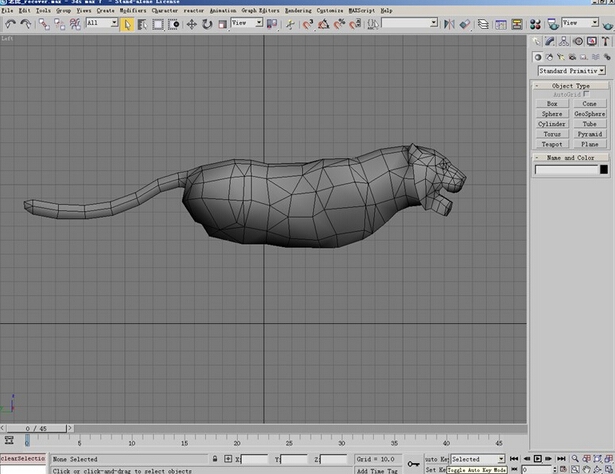Open Curve Editor icon
This screenshot has width=615, height=474.
501,24
